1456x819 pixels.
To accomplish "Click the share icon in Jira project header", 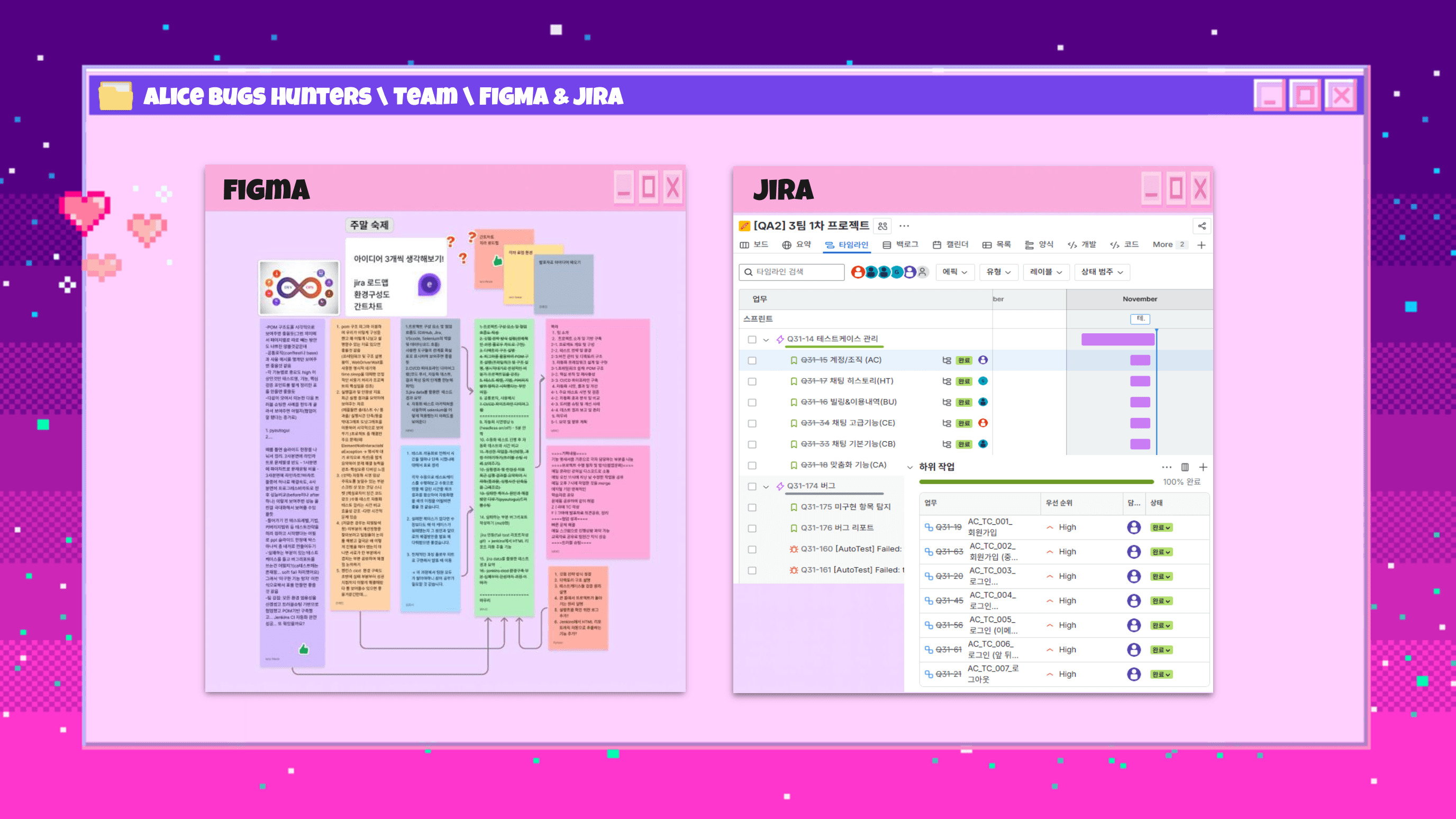I will 1202,226.
